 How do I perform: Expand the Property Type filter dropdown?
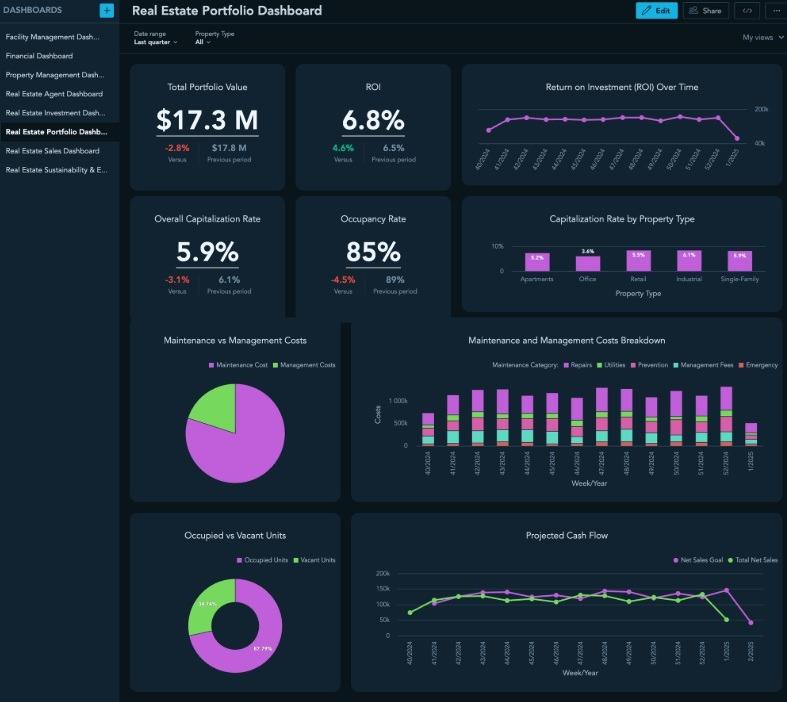(x=203, y=42)
